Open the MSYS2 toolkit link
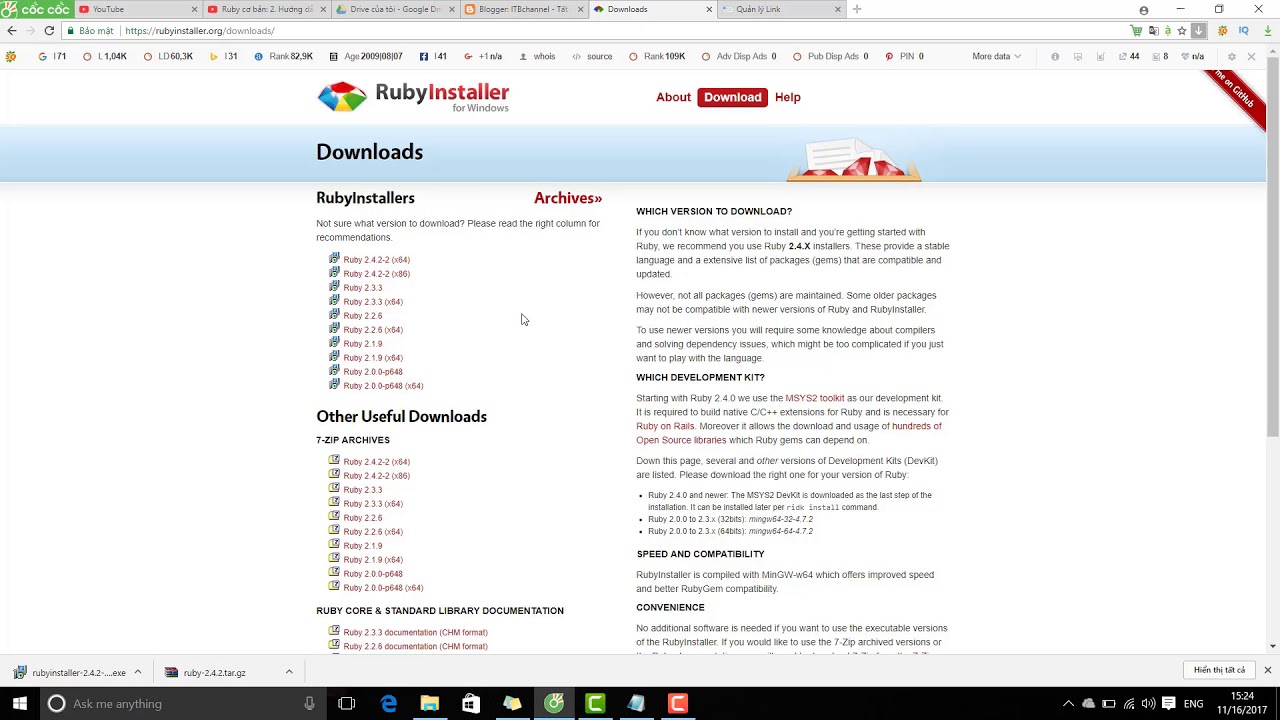This screenshot has height=720, width=1280. [815, 398]
